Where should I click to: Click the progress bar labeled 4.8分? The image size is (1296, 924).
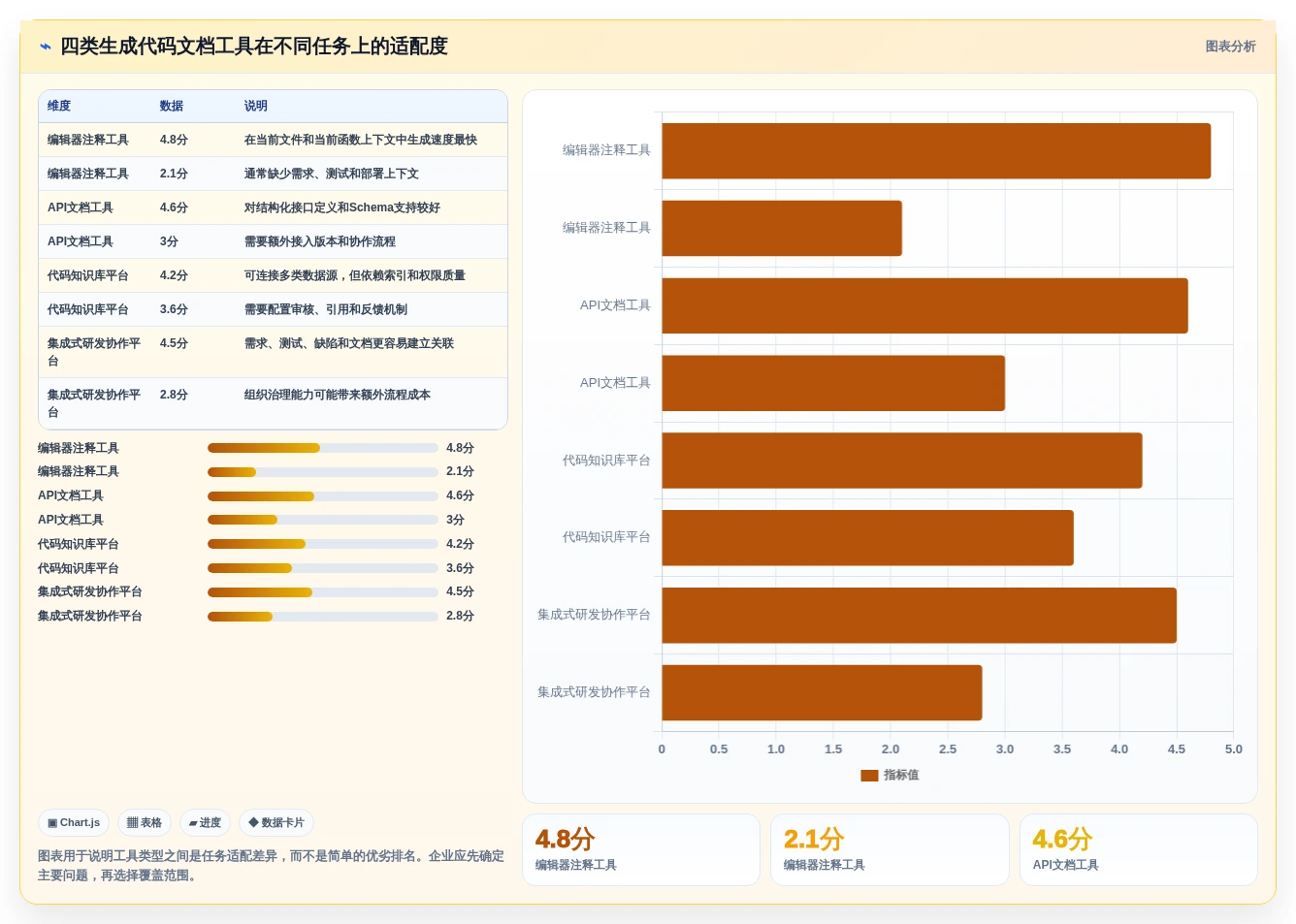pos(323,448)
